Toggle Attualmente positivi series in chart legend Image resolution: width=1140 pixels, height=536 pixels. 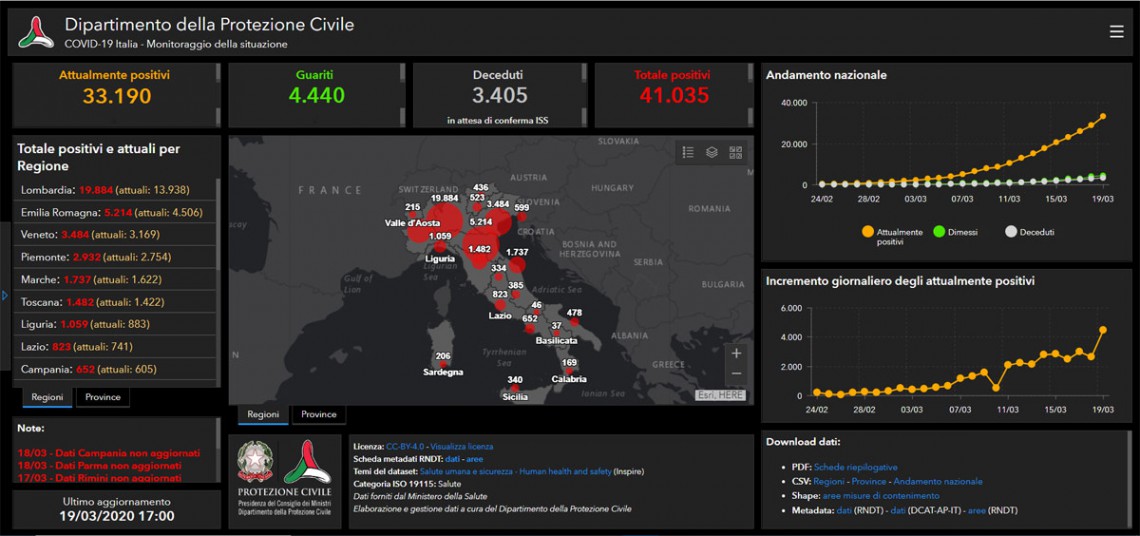click(x=893, y=236)
